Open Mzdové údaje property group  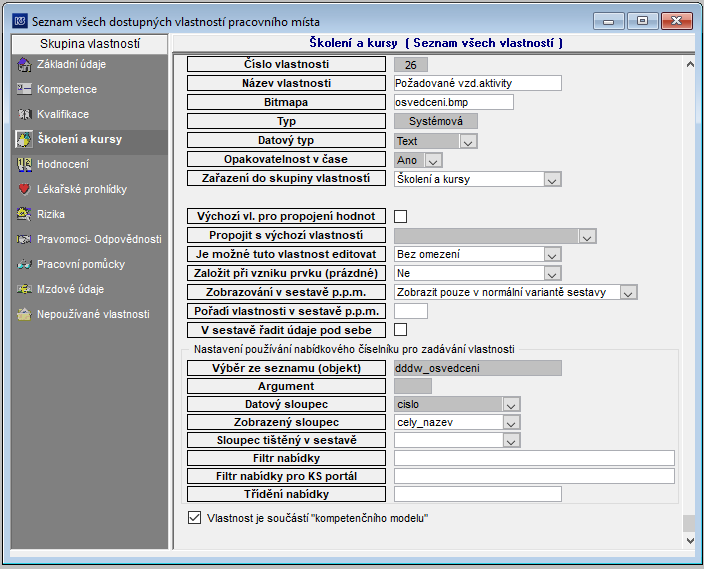click(70, 289)
